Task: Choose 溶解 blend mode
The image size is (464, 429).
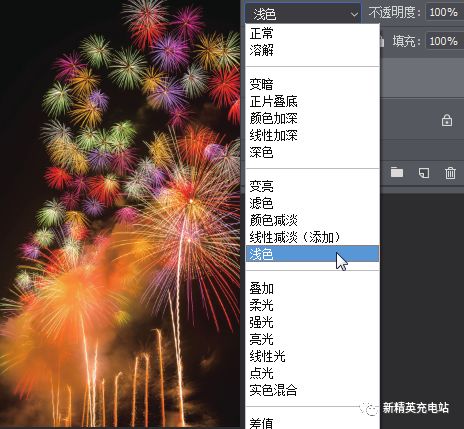Action: coord(312,50)
